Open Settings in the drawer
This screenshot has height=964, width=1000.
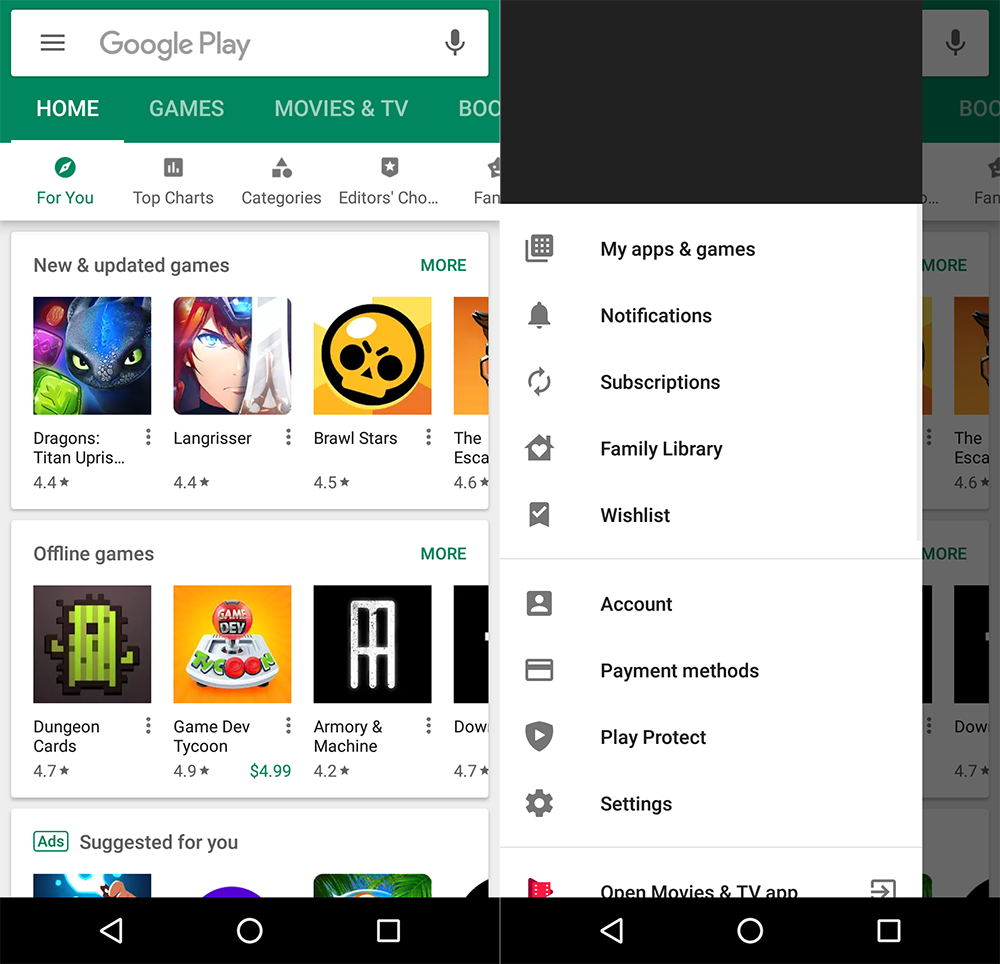click(711, 804)
